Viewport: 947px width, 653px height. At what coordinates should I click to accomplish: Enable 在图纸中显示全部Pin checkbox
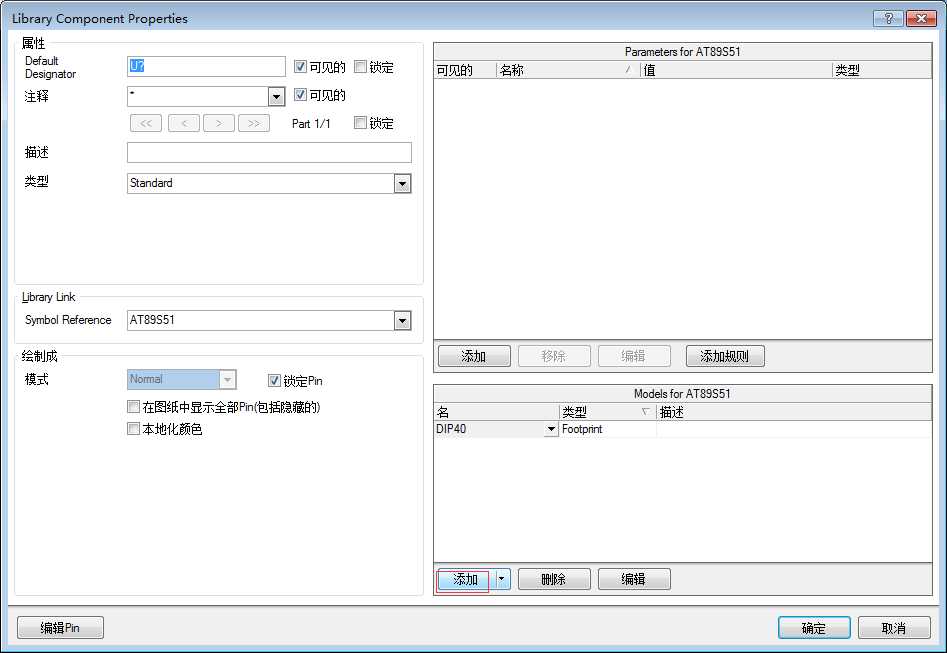pyautogui.click(x=133, y=407)
